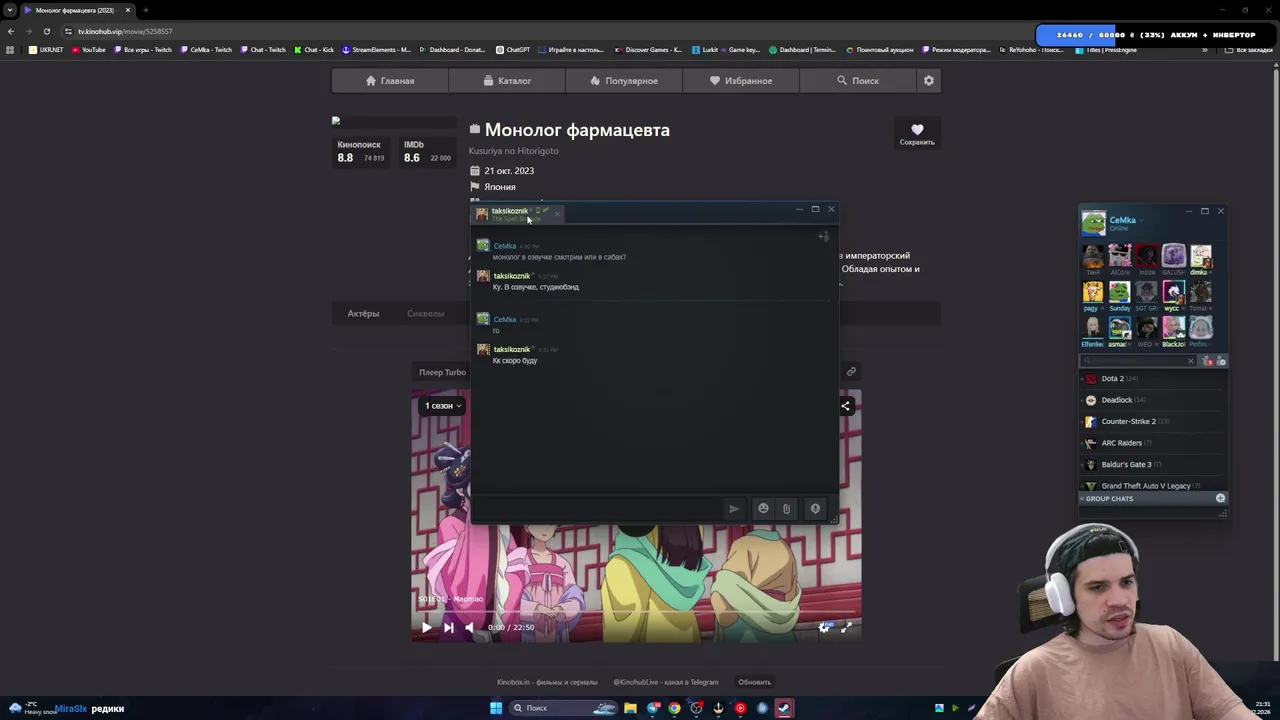Screen dimensions: 1280x720
Task: Expand Counter-Strike 2 friends group
Action: [1152, 422]
